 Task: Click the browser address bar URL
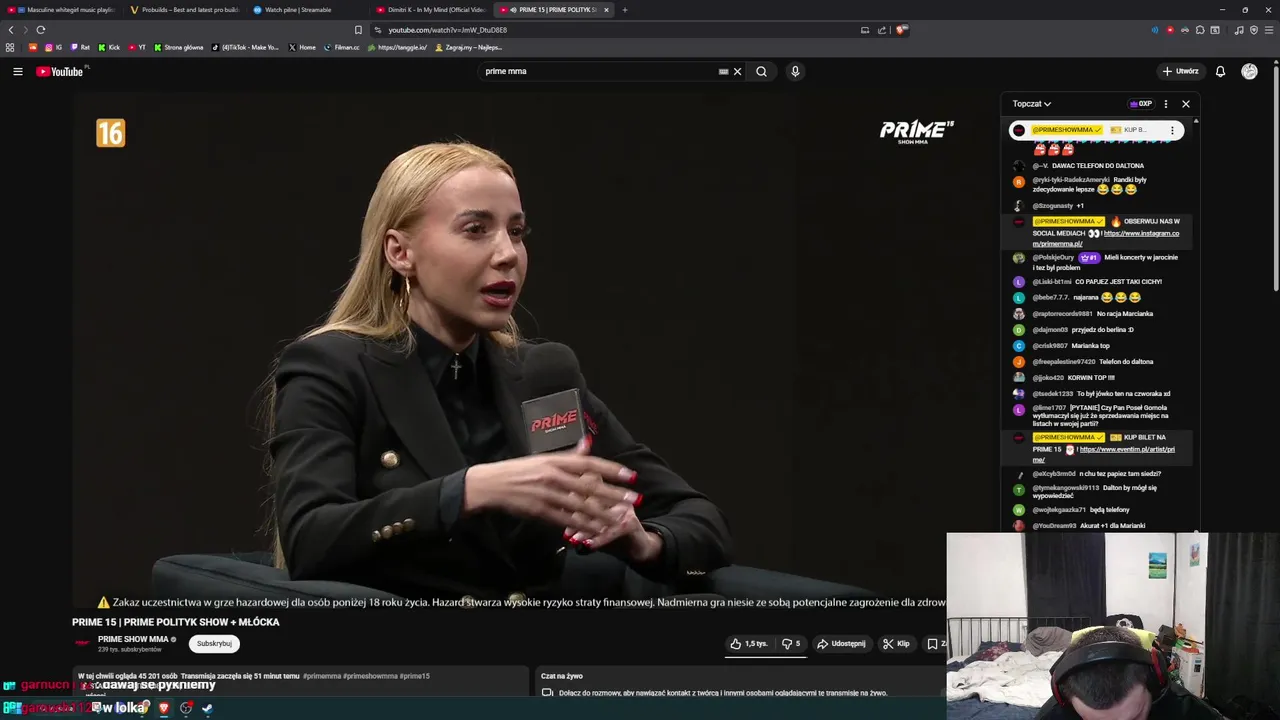448,30
